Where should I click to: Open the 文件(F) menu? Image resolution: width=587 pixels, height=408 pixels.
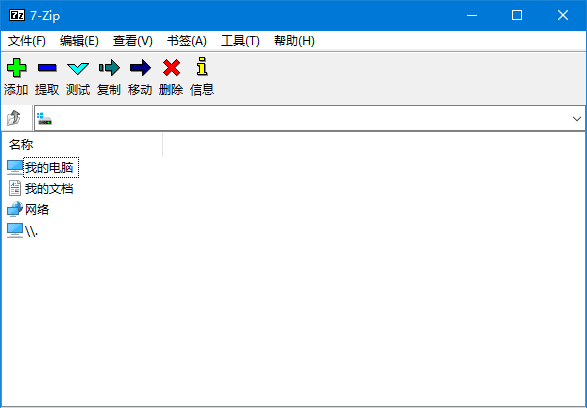27,41
